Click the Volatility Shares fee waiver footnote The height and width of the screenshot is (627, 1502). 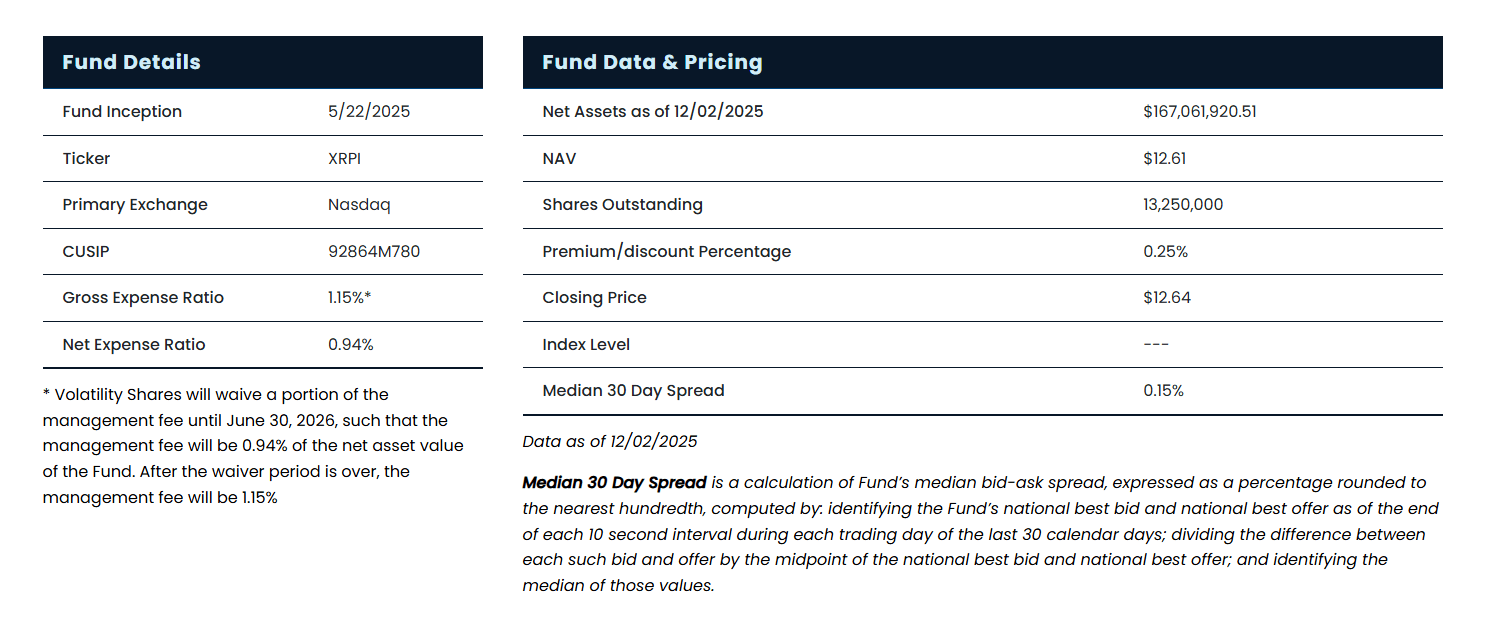(x=252, y=445)
